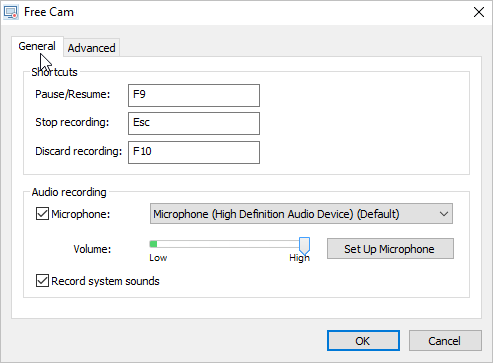Select the General tab

pyautogui.click(x=37, y=46)
